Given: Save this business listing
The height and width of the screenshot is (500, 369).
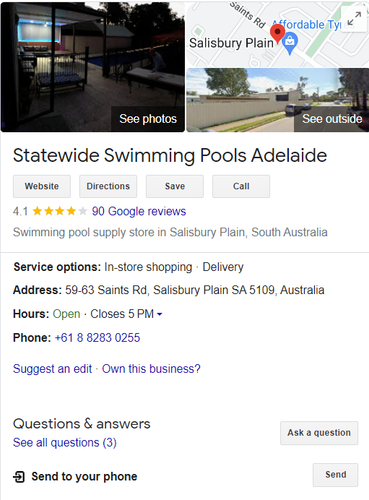Looking at the screenshot, I should [x=175, y=186].
